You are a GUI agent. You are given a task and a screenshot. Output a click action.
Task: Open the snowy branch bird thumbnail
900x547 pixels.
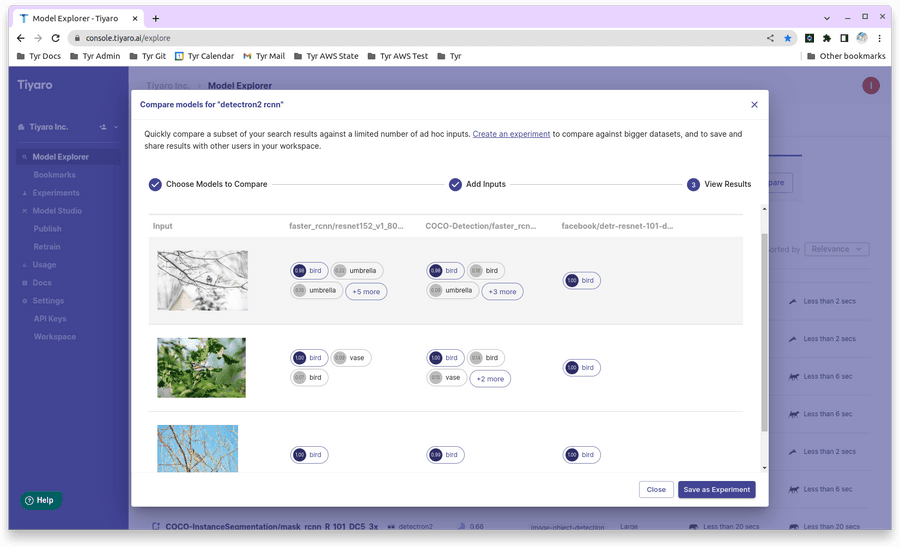click(203, 280)
